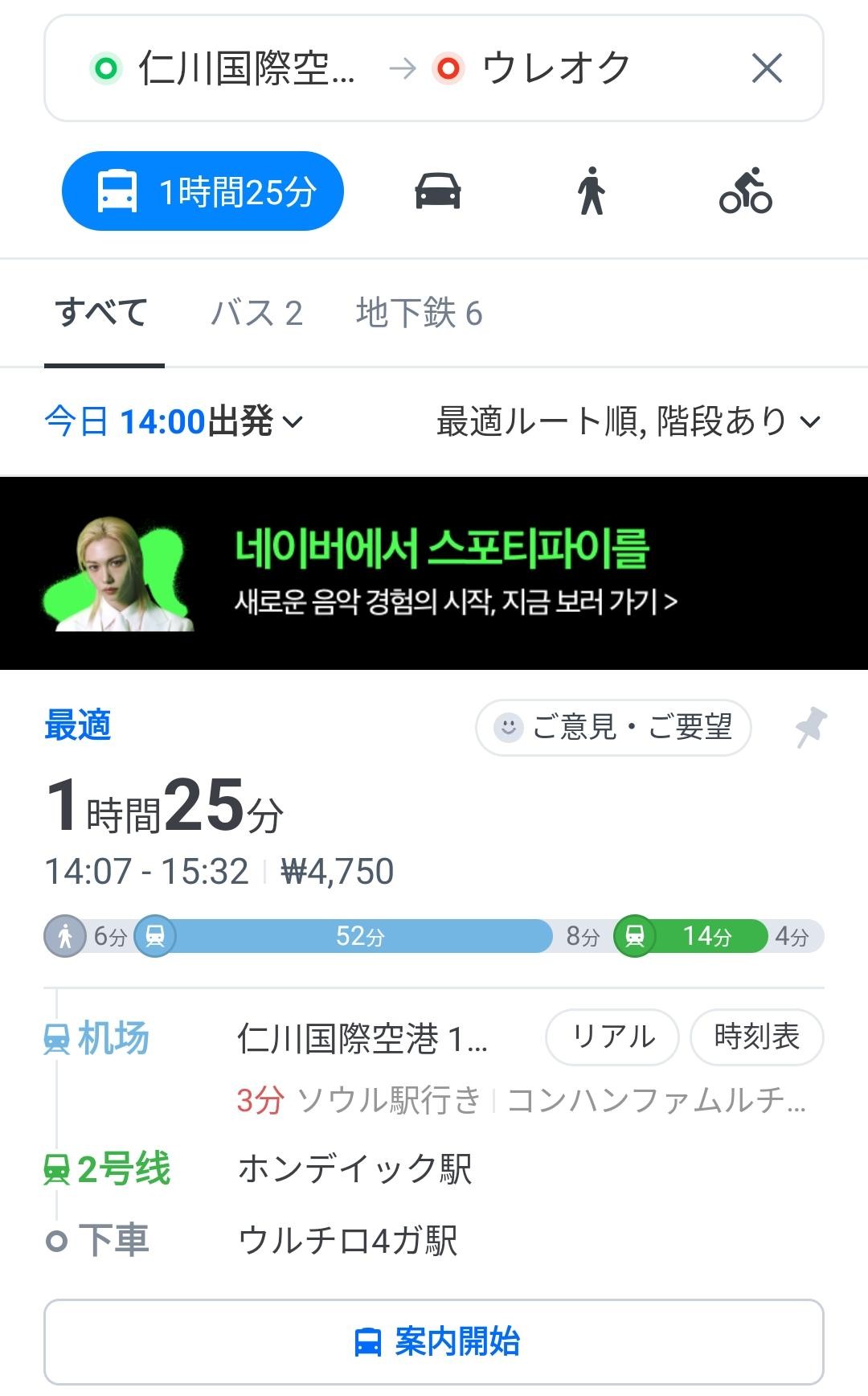
Task: Open the 今日 14:00出発 departure time dropdown
Action: click(x=174, y=421)
